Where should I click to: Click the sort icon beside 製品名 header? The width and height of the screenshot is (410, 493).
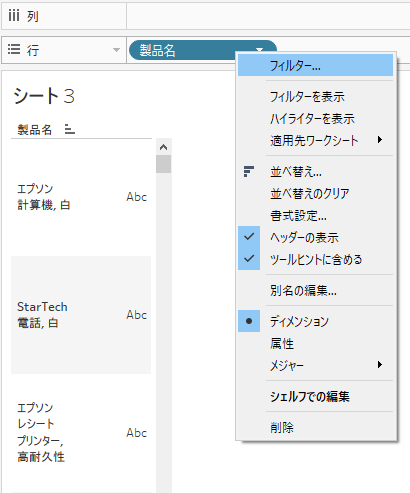click(x=69, y=129)
